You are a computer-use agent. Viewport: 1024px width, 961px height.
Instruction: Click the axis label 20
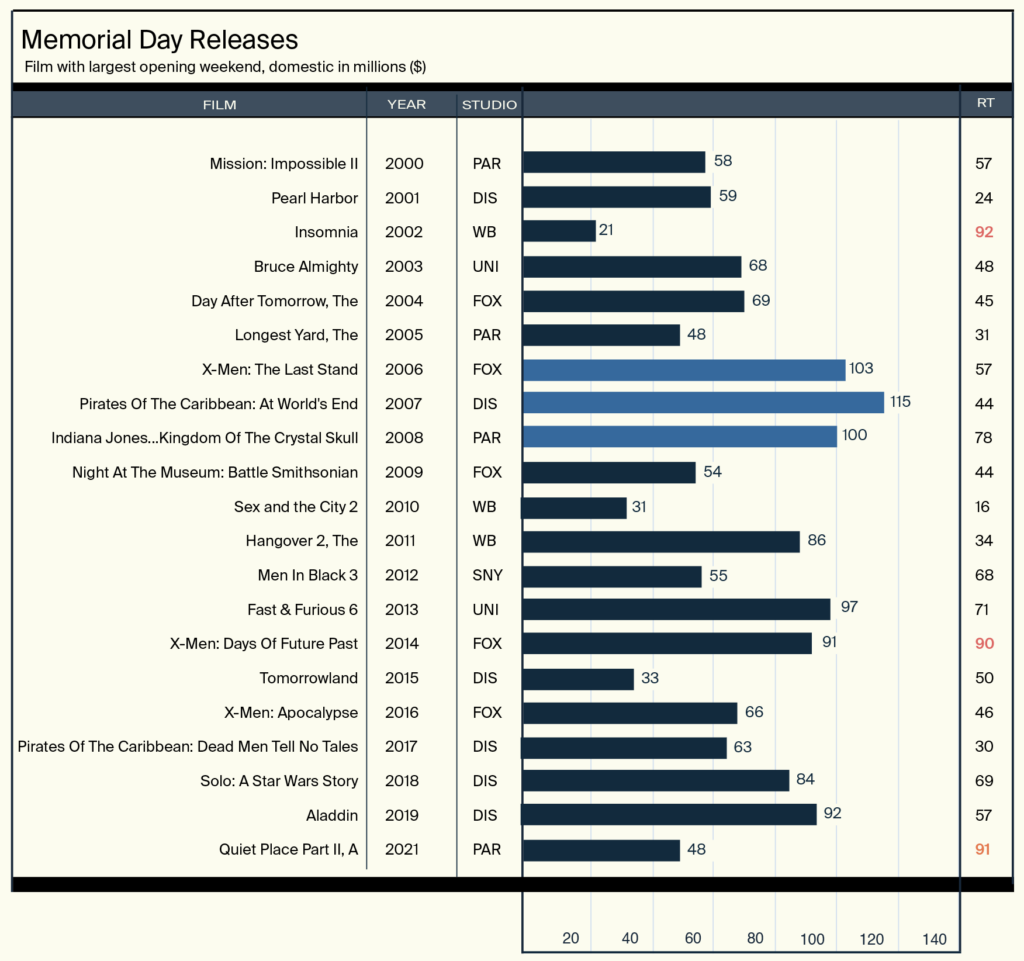click(571, 939)
